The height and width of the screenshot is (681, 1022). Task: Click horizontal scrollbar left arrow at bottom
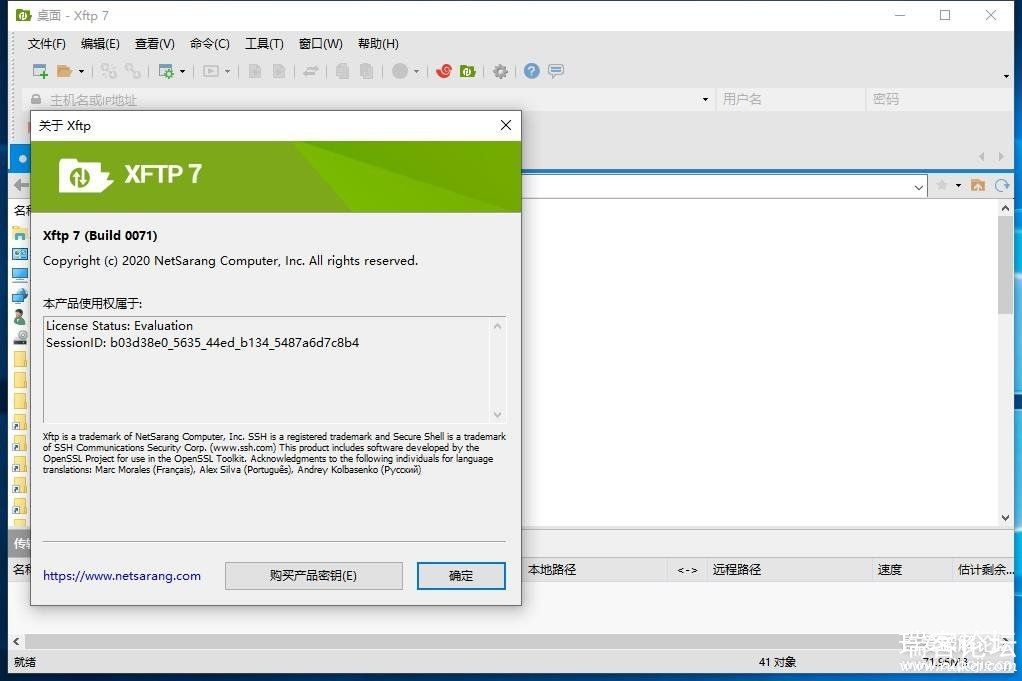pyautogui.click(x=16, y=641)
